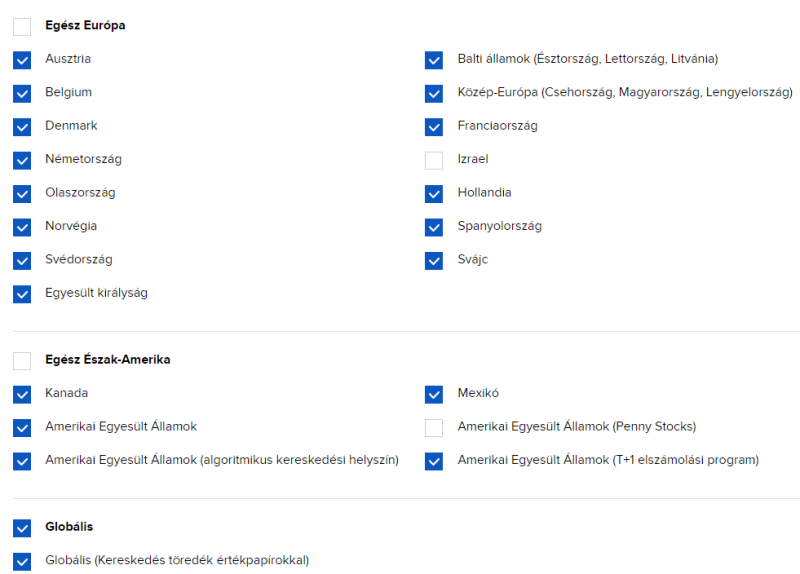Disable the algoritmikus kereskedési helyszín checkbox

pyautogui.click(x=22, y=461)
